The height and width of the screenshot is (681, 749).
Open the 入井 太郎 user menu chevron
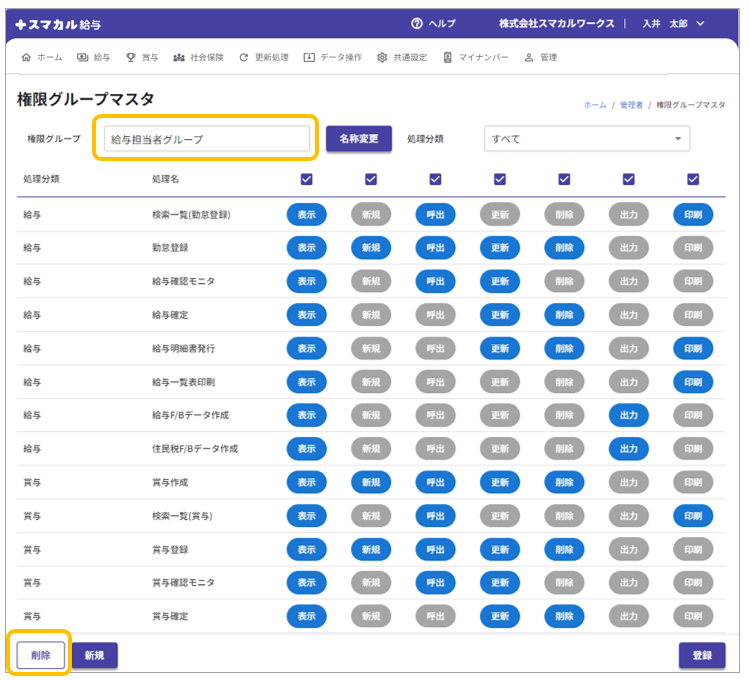(x=700, y=23)
